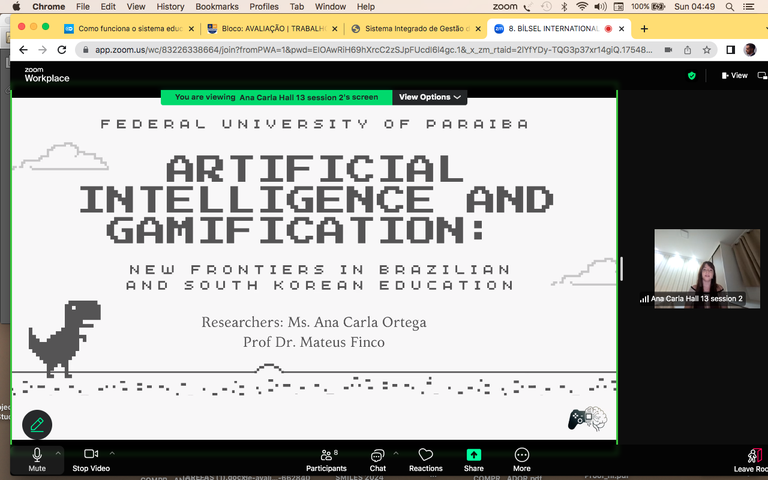
Task: Click the green encryption shield icon
Action: pyautogui.click(x=691, y=75)
